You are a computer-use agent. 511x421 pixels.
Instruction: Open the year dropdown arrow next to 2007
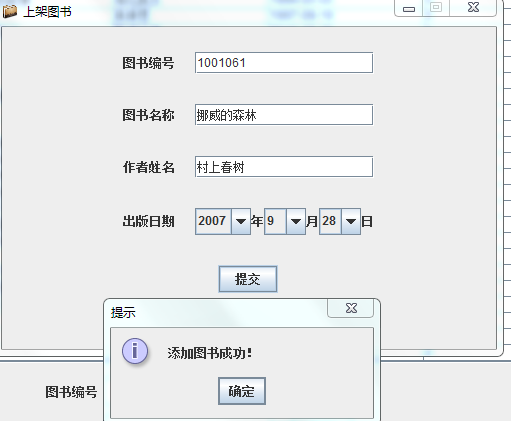(241, 221)
